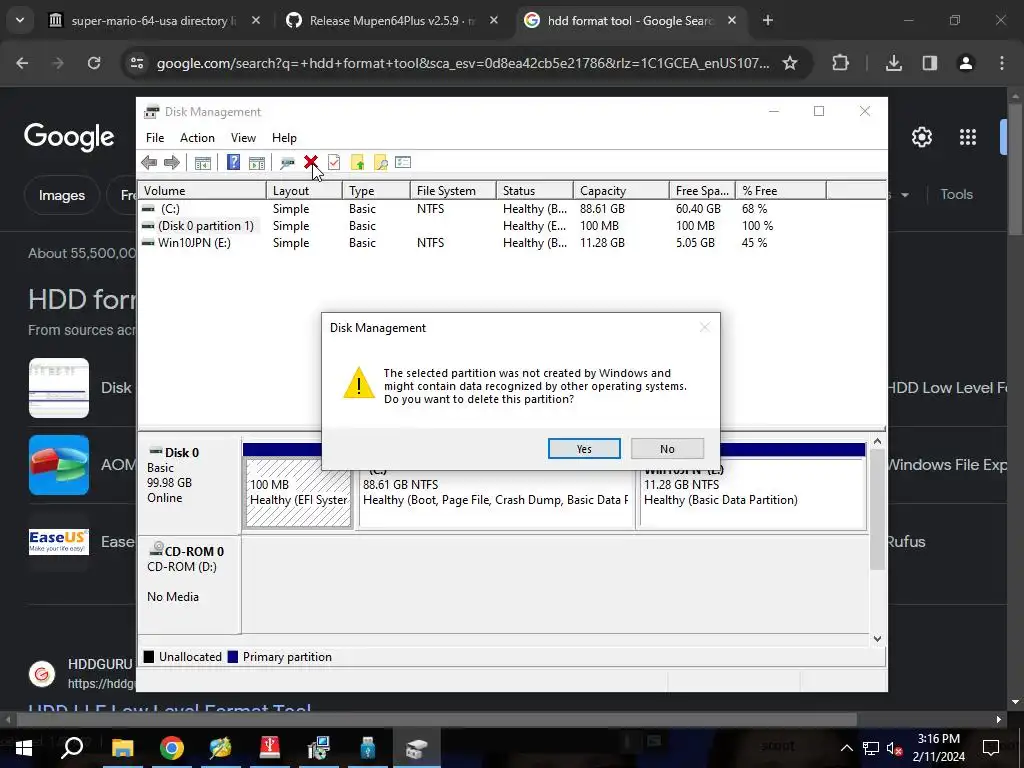Image resolution: width=1024 pixels, height=768 pixels.
Task: Click the Chrome address bar URL
Action: (462, 63)
